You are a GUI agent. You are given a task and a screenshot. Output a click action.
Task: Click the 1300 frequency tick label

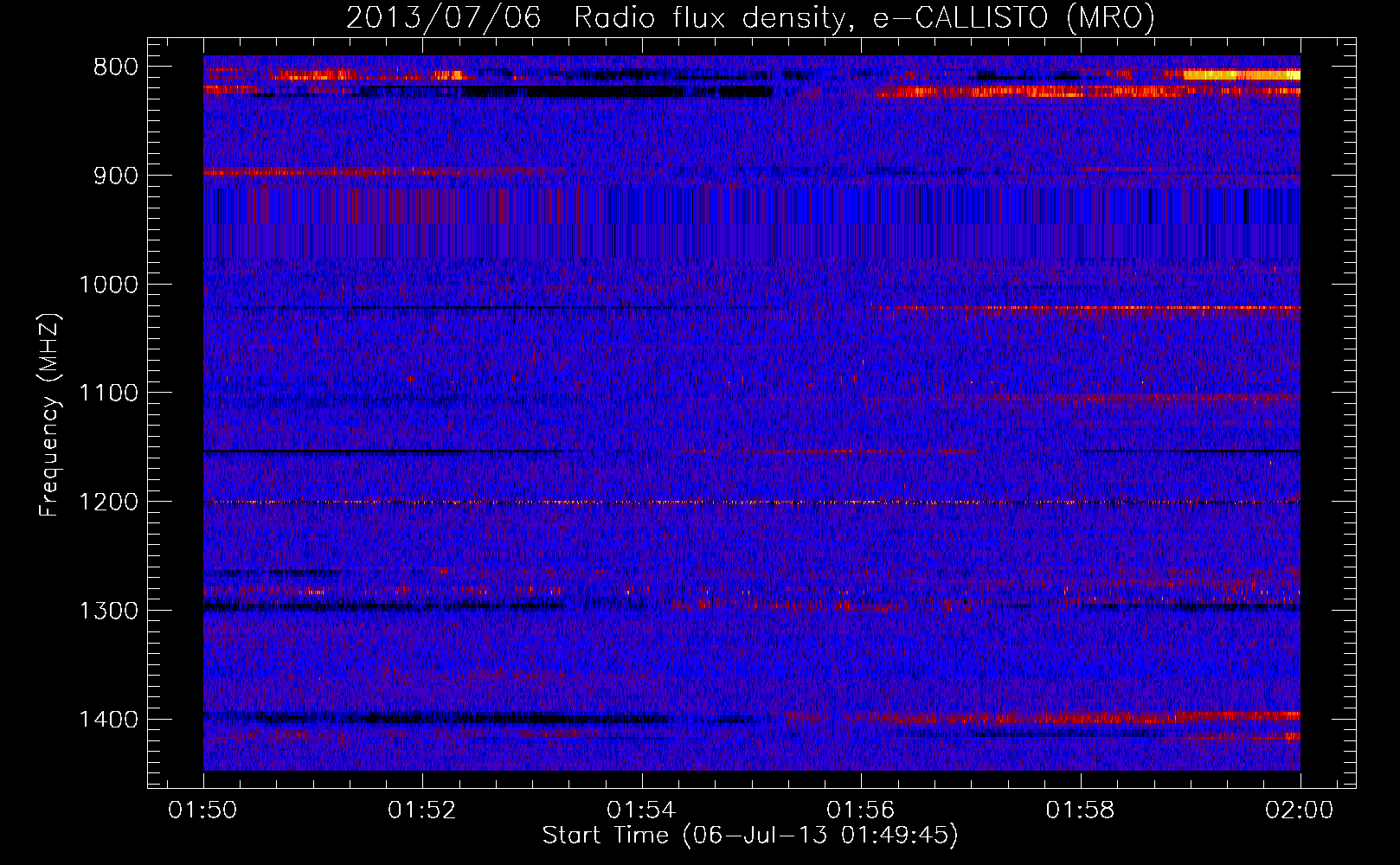pos(108,612)
